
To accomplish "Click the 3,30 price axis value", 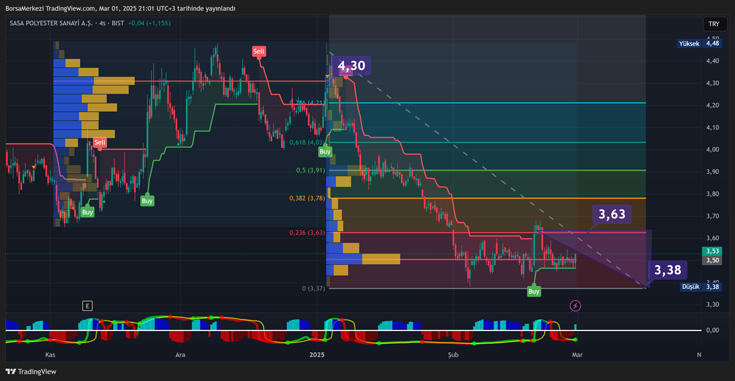I will pyautogui.click(x=712, y=305).
